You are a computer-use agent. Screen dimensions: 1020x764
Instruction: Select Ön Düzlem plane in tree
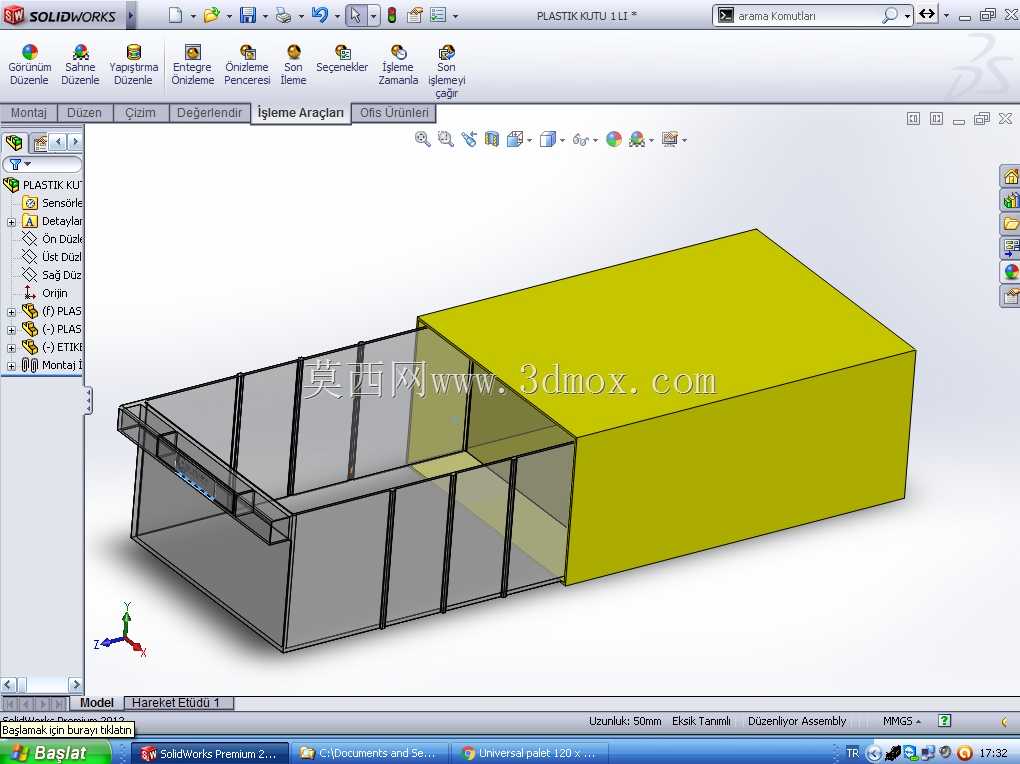click(52, 239)
